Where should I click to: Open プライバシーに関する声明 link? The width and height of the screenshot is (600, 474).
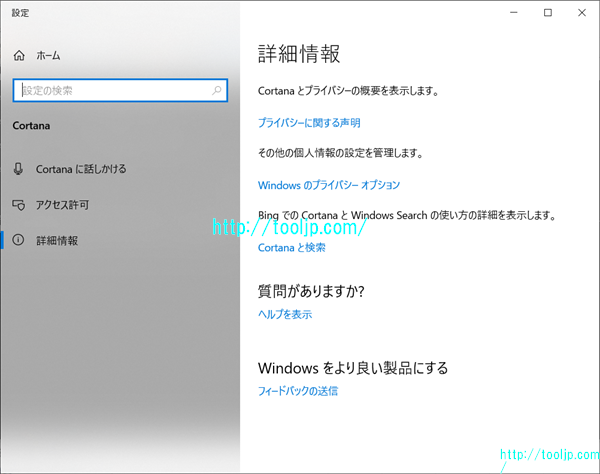(309, 123)
